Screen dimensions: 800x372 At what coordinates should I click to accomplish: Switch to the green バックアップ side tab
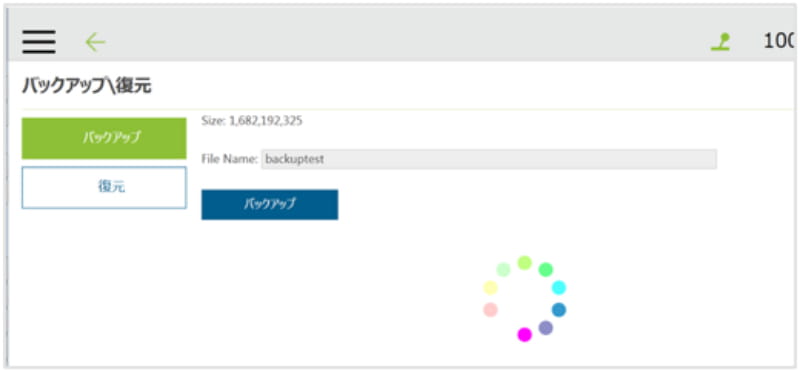click(104, 138)
